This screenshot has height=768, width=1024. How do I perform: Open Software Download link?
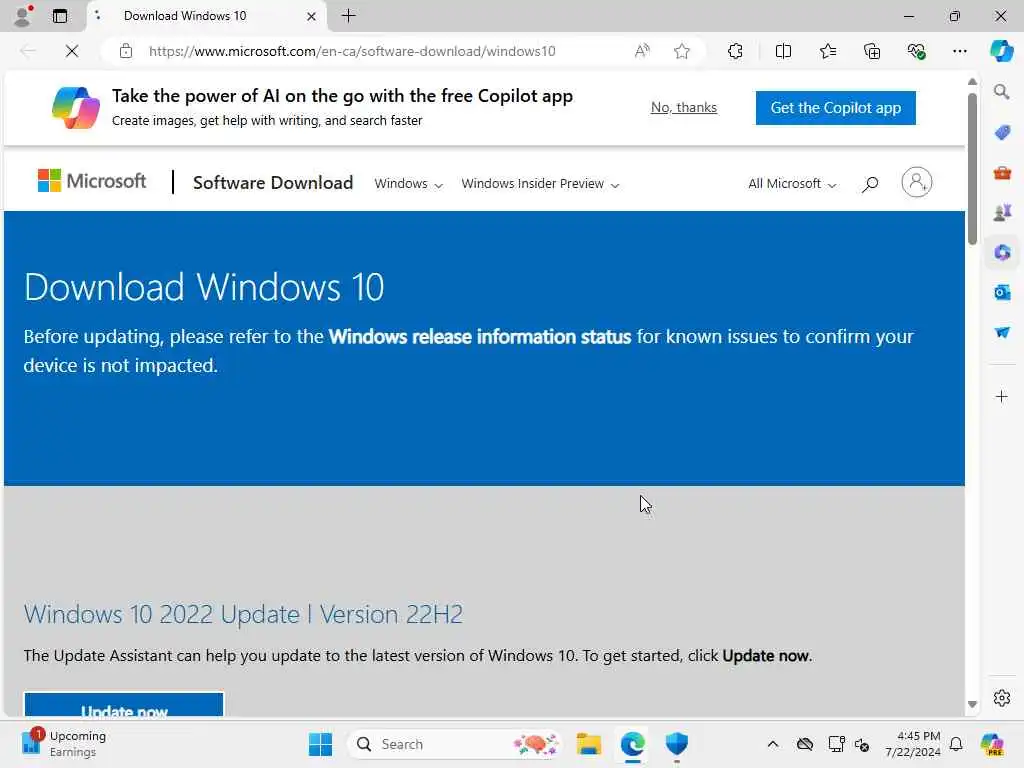point(273,183)
